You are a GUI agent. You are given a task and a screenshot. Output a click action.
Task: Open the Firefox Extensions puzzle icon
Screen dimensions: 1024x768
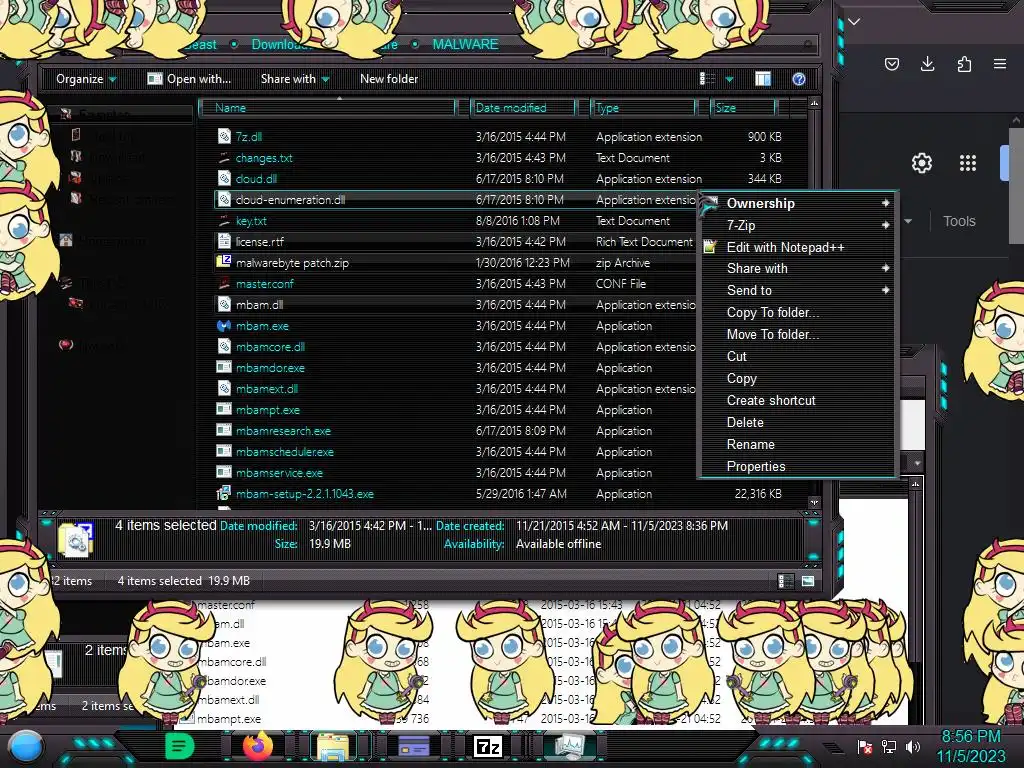(x=964, y=64)
